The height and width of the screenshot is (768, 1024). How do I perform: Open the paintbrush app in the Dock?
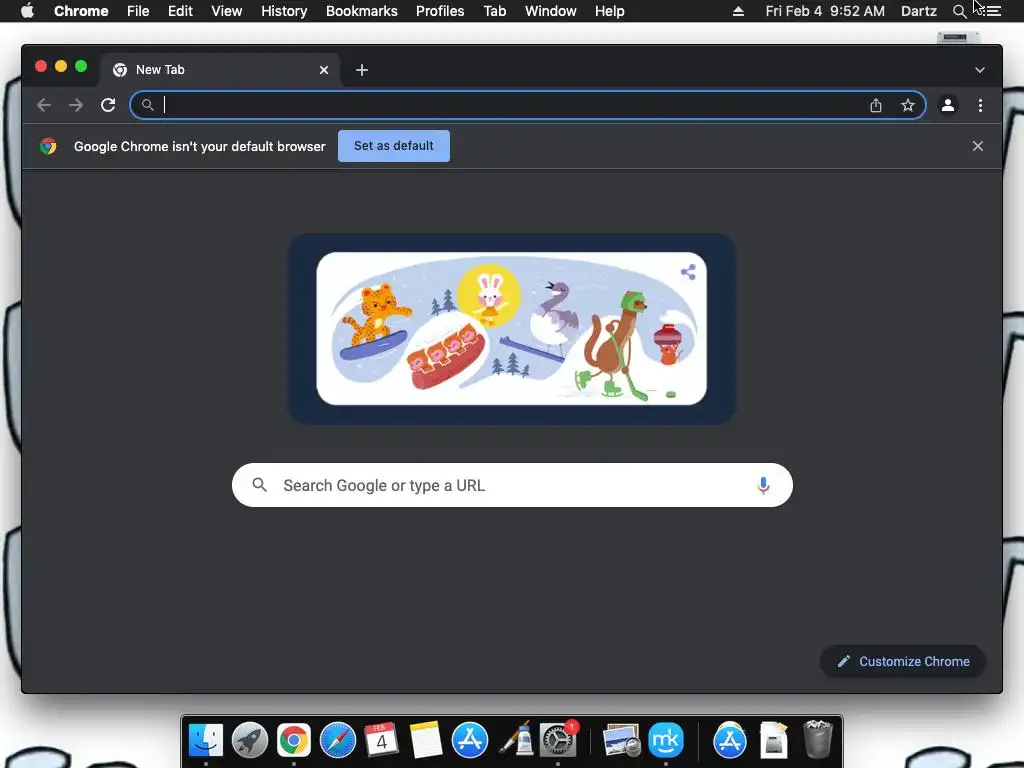515,740
